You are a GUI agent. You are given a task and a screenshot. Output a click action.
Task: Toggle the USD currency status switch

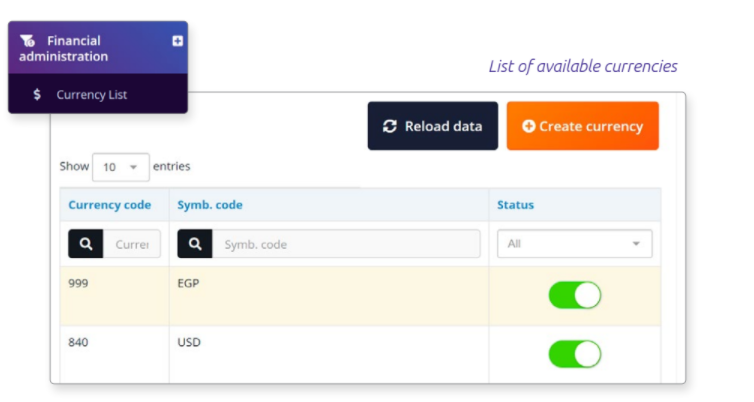click(x=574, y=354)
